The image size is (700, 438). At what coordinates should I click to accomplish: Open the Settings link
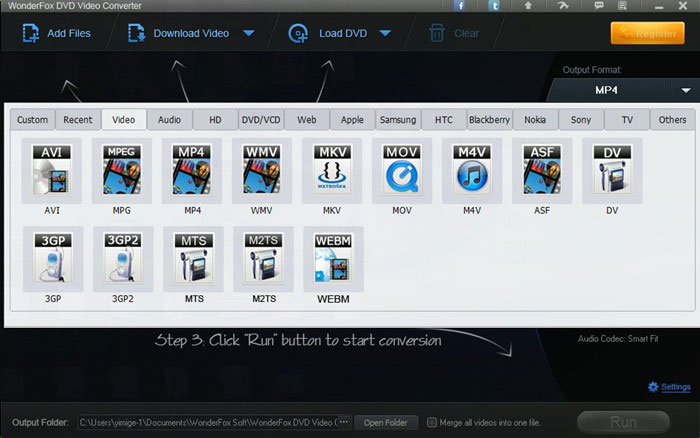pos(675,387)
